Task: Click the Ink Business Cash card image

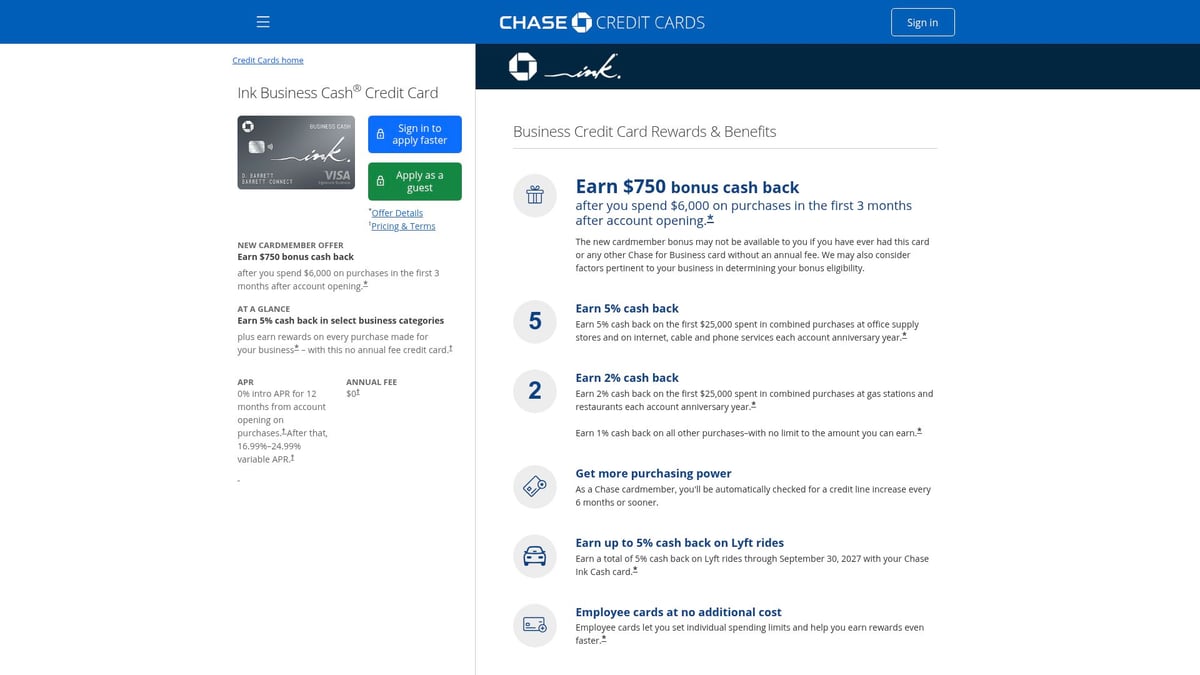Action: tap(296, 152)
